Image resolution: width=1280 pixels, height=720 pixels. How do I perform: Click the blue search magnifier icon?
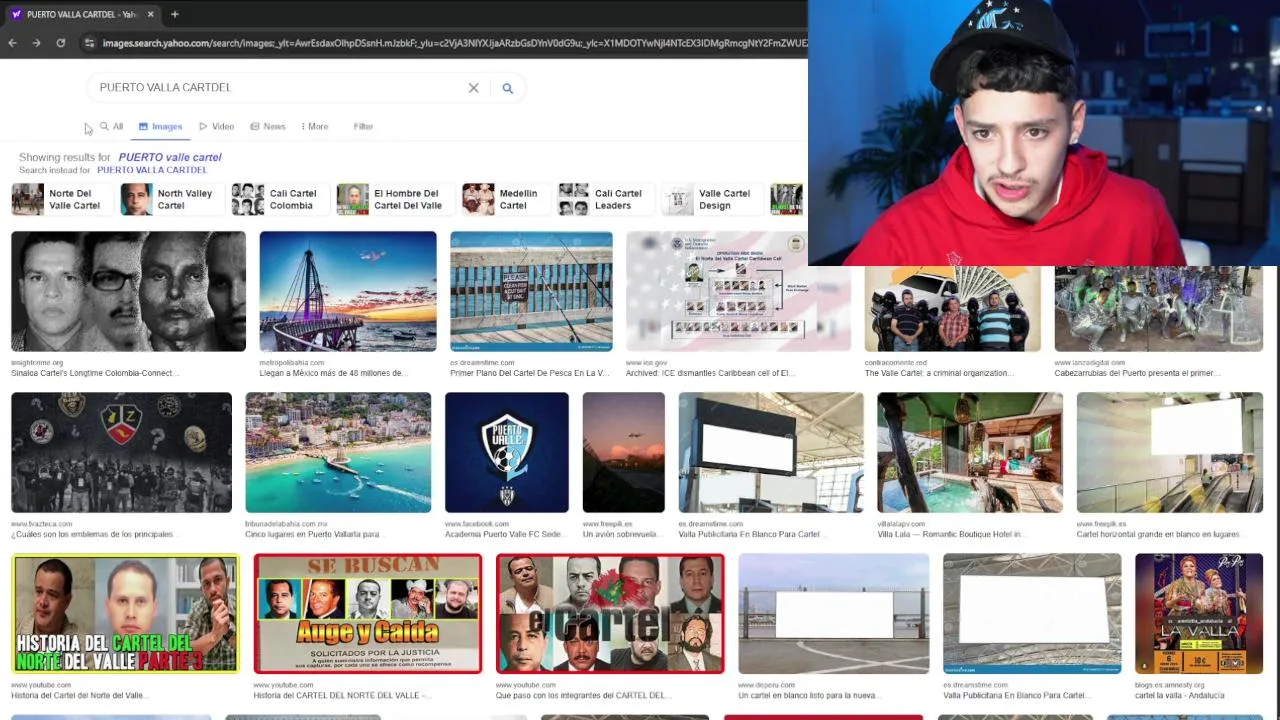tap(507, 88)
